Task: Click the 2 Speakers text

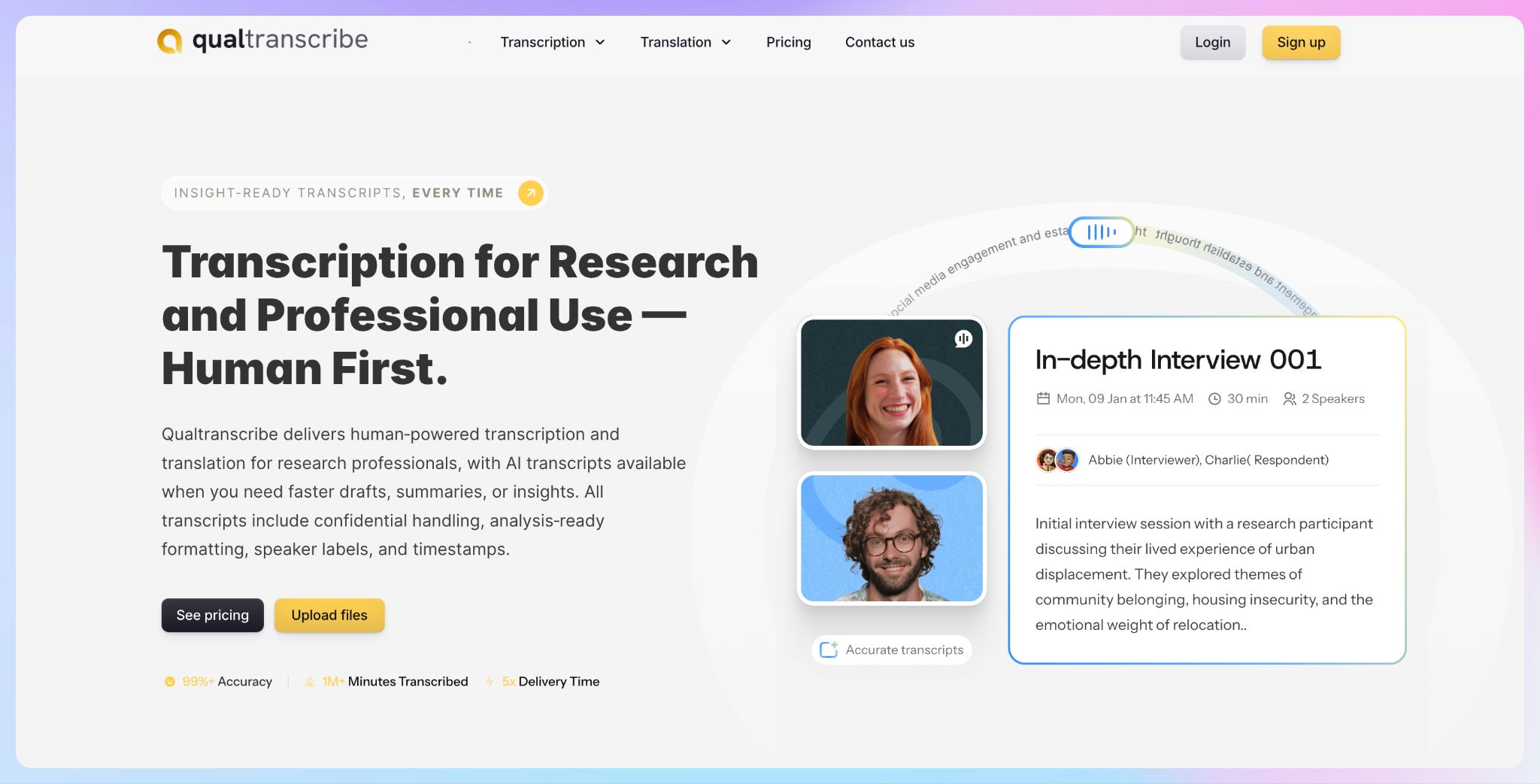Action: (x=1333, y=398)
